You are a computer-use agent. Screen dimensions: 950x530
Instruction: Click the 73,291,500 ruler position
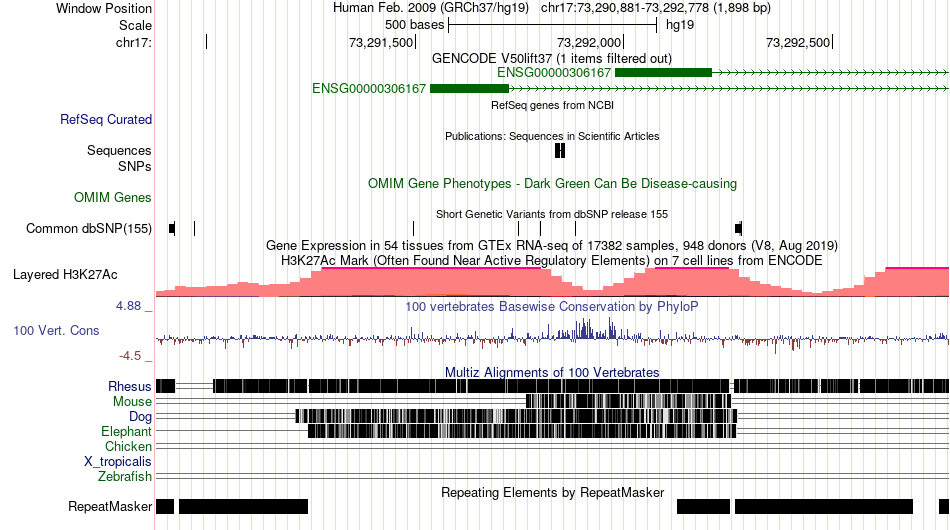click(x=380, y=42)
